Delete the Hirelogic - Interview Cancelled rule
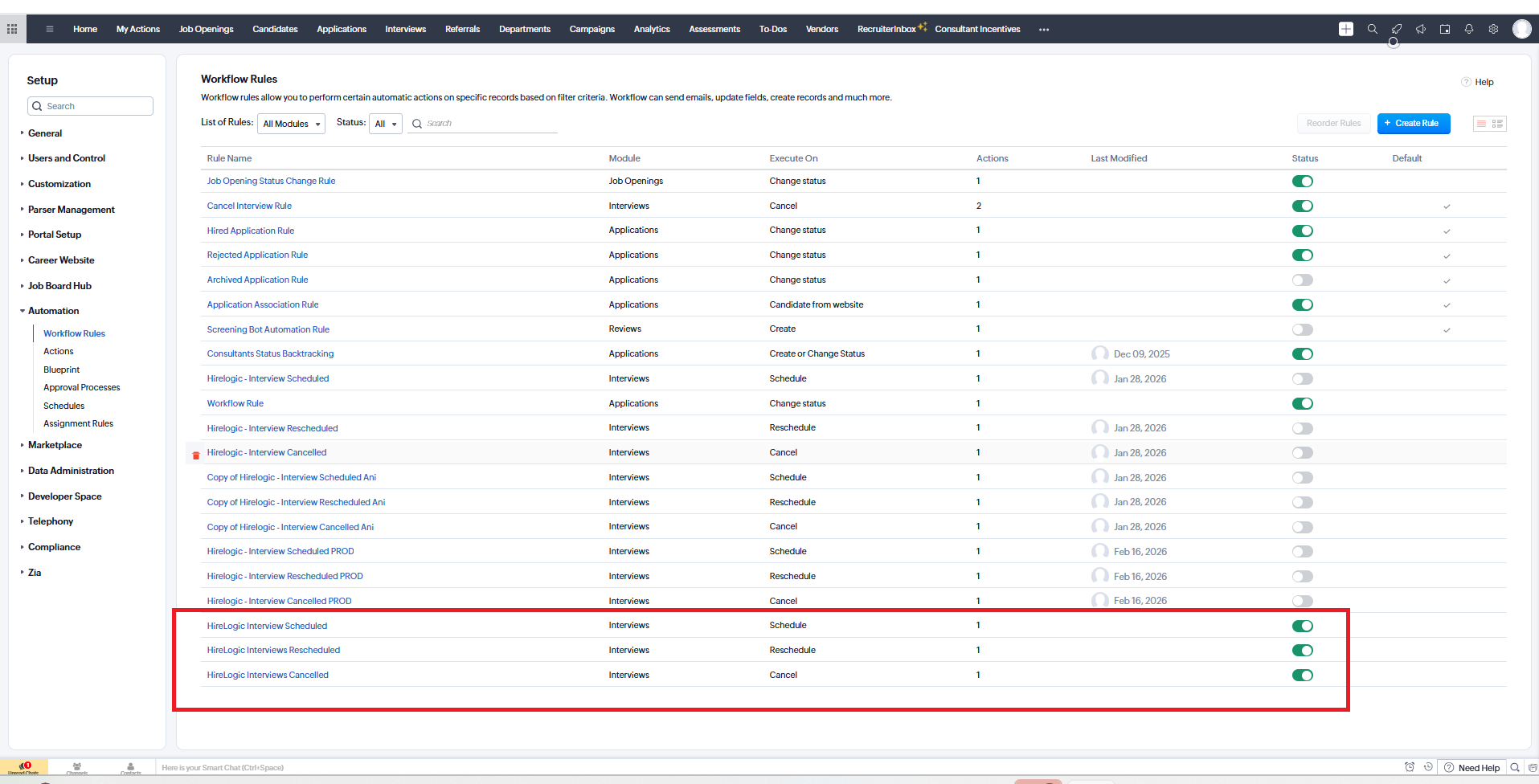1539x784 pixels. pyautogui.click(x=195, y=455)
